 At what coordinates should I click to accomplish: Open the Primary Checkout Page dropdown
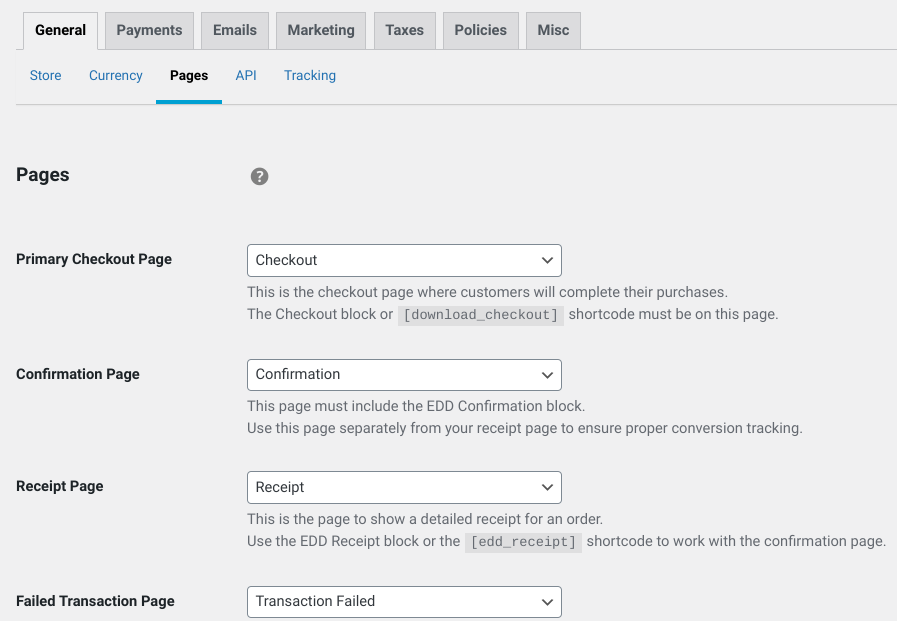[404, 260]
